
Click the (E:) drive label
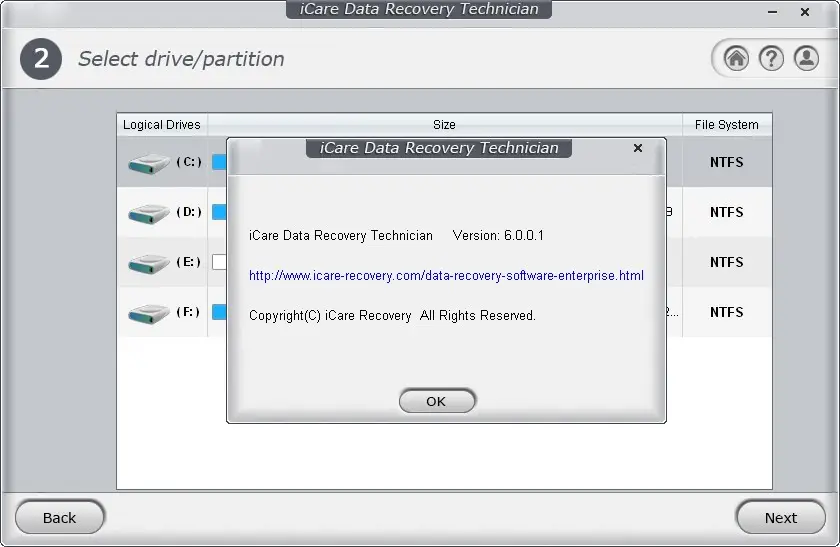(x=189, y=261)
